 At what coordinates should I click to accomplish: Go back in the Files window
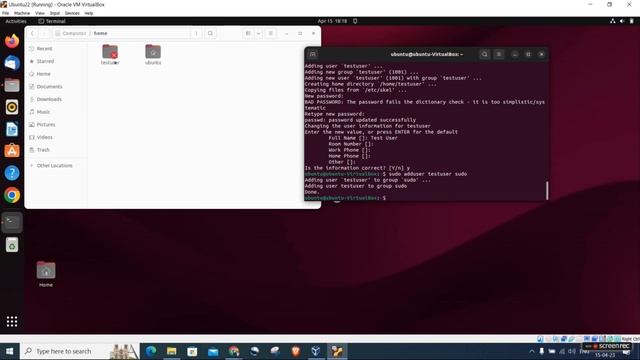(x=32, y=33)
